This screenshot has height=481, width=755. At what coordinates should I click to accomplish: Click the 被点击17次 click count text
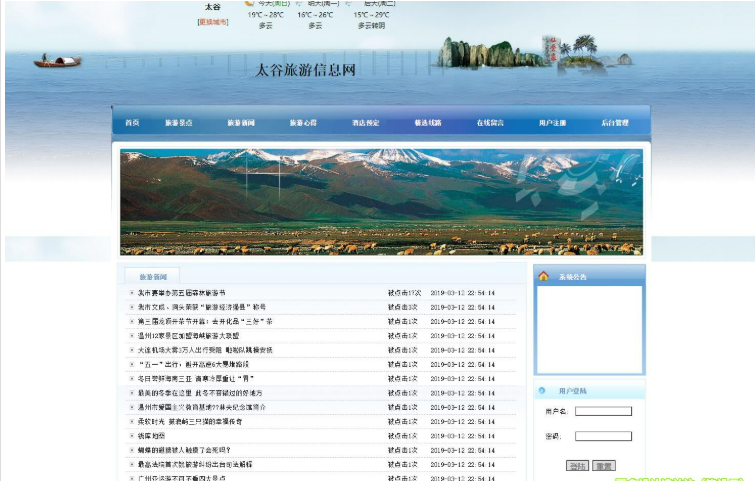[404, 293]
